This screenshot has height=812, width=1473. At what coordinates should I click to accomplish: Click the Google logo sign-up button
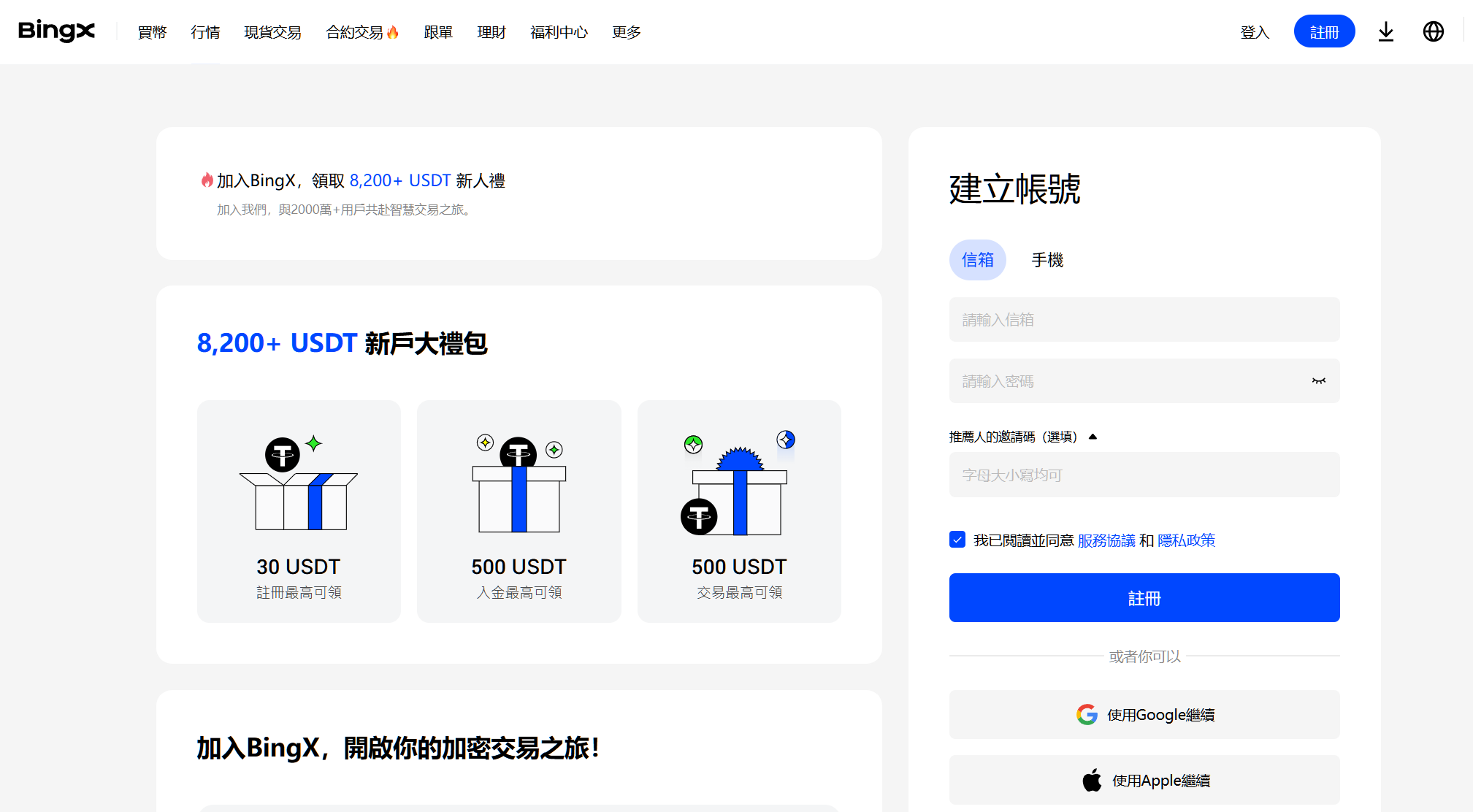tap(1144, 714)
